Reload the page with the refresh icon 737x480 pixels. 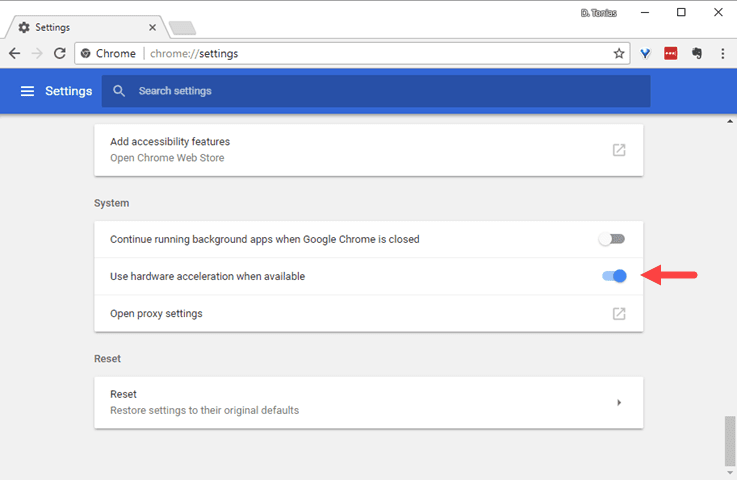(x=60, y=54)
